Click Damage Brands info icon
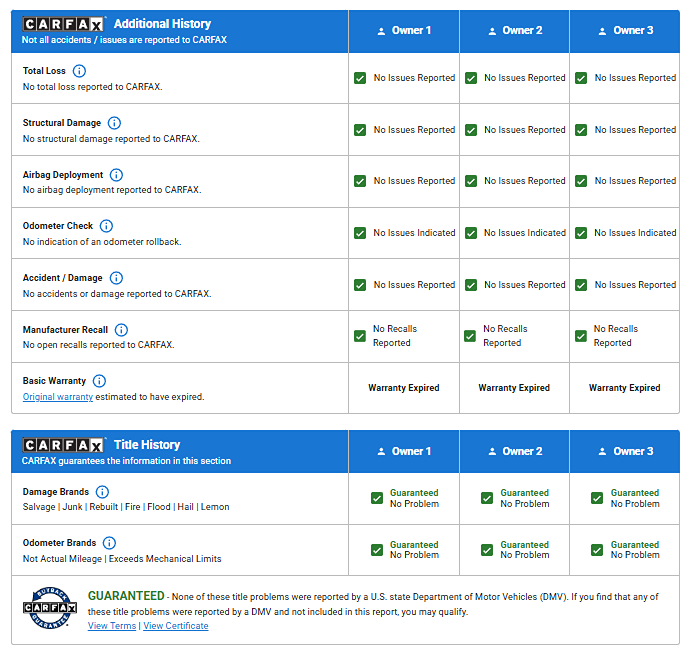 (x=102, y=492)
